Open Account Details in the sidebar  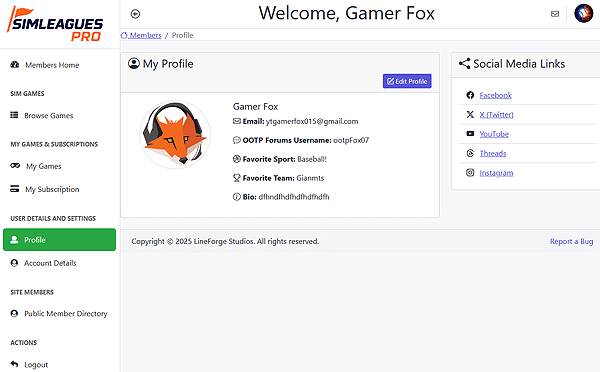click(x=59, y=263)
